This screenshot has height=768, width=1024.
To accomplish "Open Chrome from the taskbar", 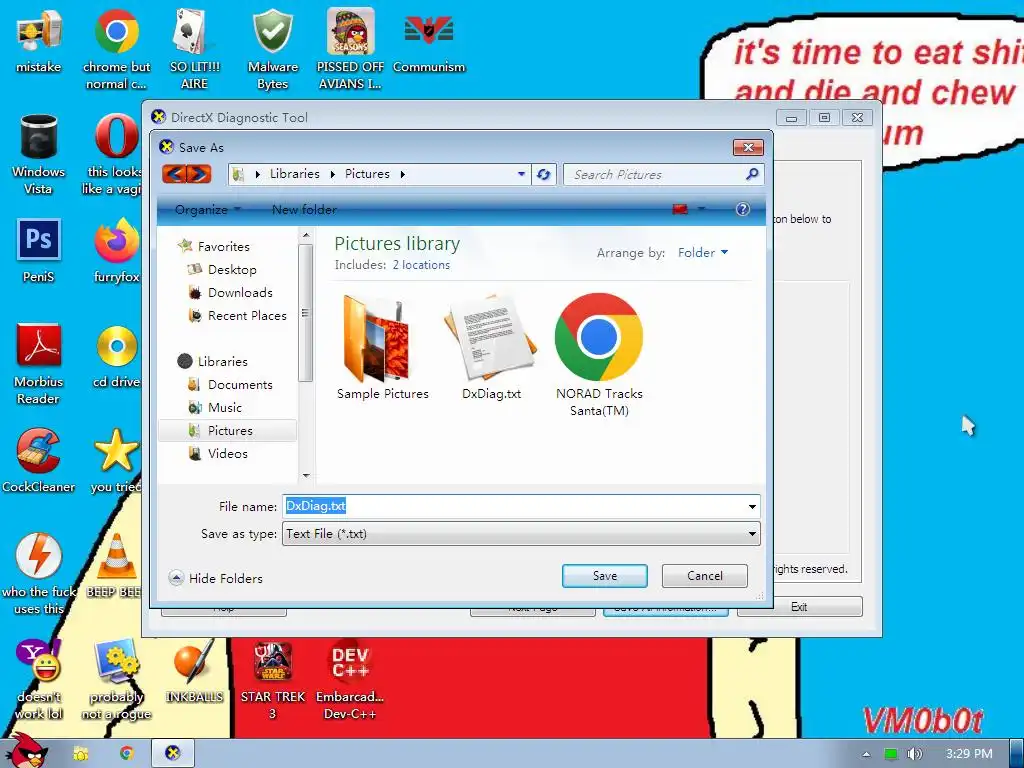I will pos(127,754).
